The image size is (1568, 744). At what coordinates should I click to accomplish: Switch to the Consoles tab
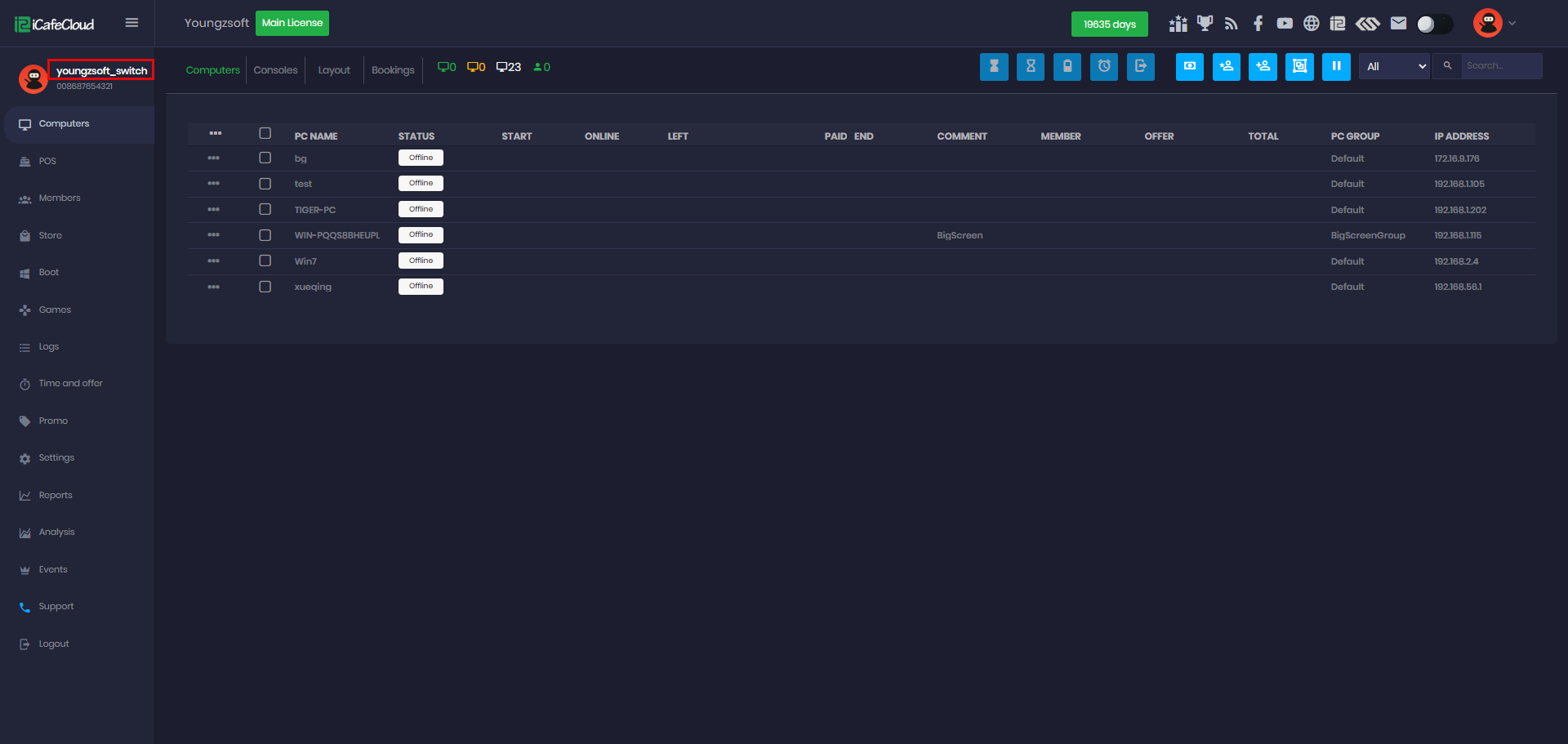[275, 70]
